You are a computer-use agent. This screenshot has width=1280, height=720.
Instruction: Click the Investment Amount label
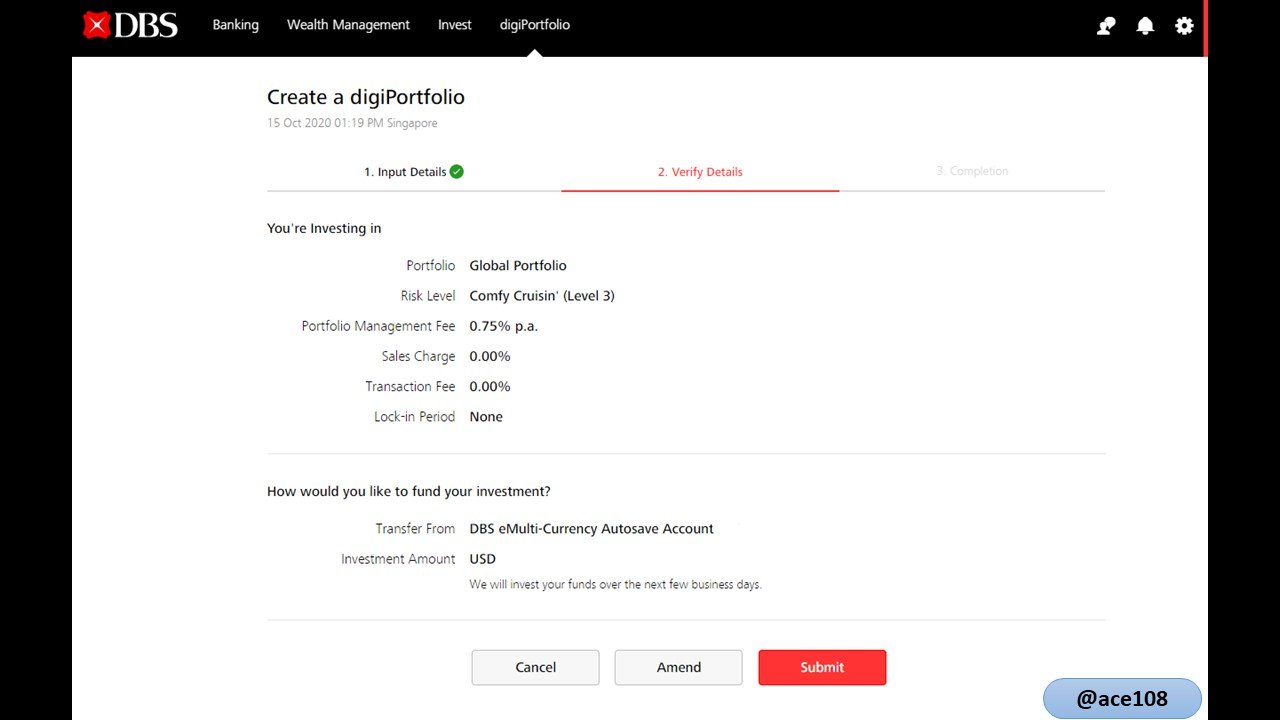tap(398, 559)
